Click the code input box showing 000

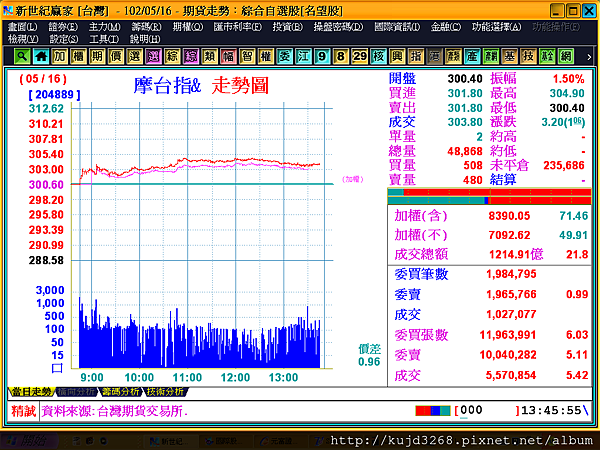pos(487,411)
